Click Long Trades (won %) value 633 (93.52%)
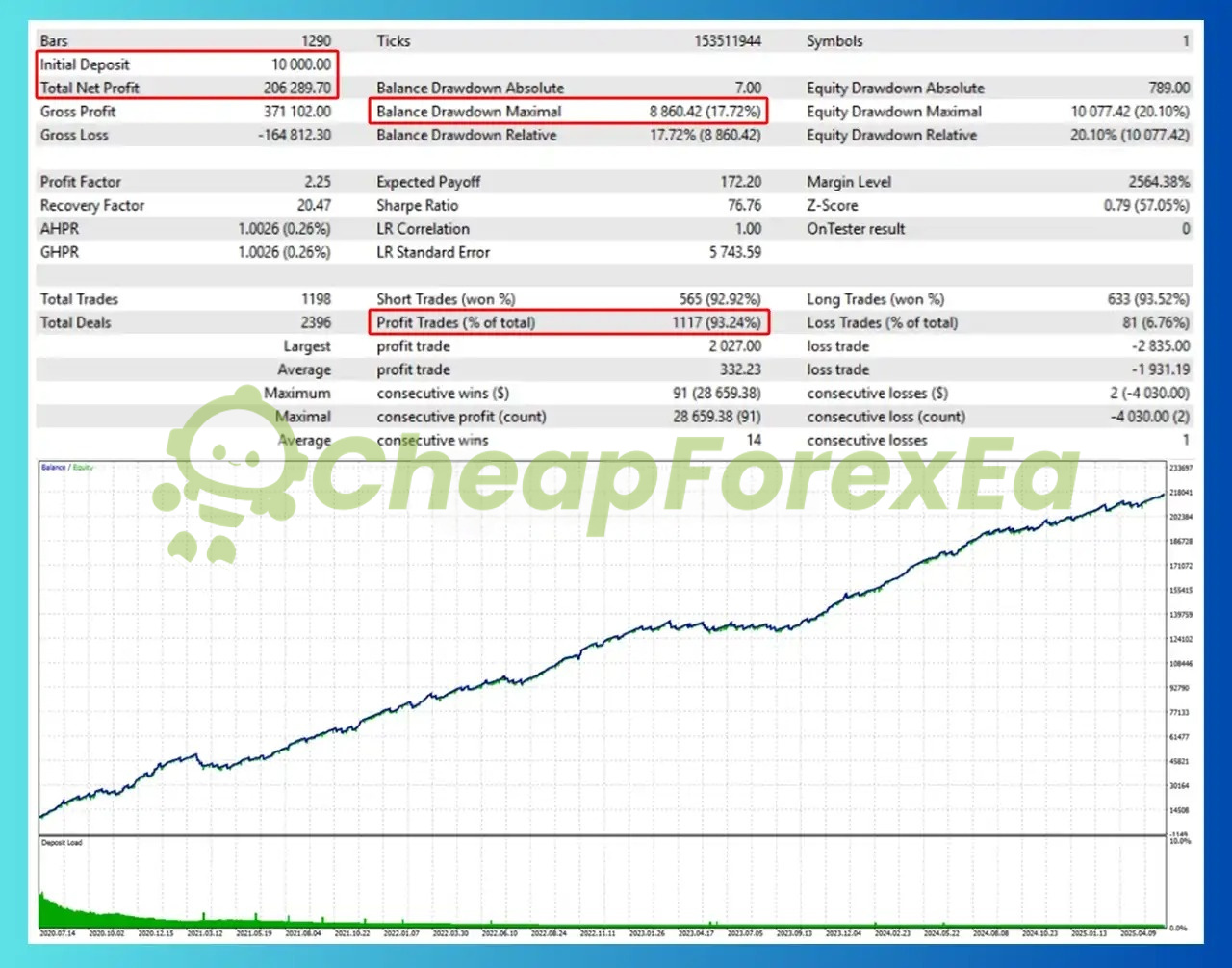 1148,299
